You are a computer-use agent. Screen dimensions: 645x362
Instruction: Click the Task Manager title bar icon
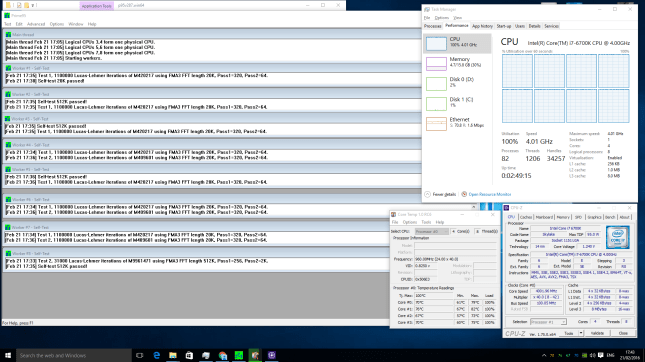(x=427, y=9)
